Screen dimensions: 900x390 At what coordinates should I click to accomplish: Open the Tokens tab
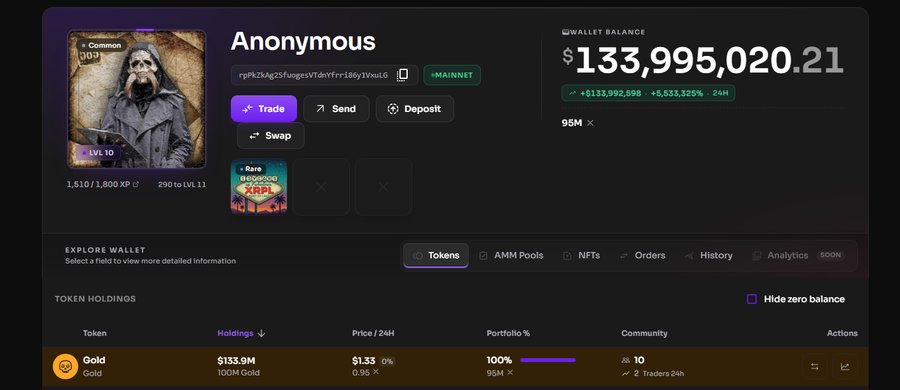(436, 255)
